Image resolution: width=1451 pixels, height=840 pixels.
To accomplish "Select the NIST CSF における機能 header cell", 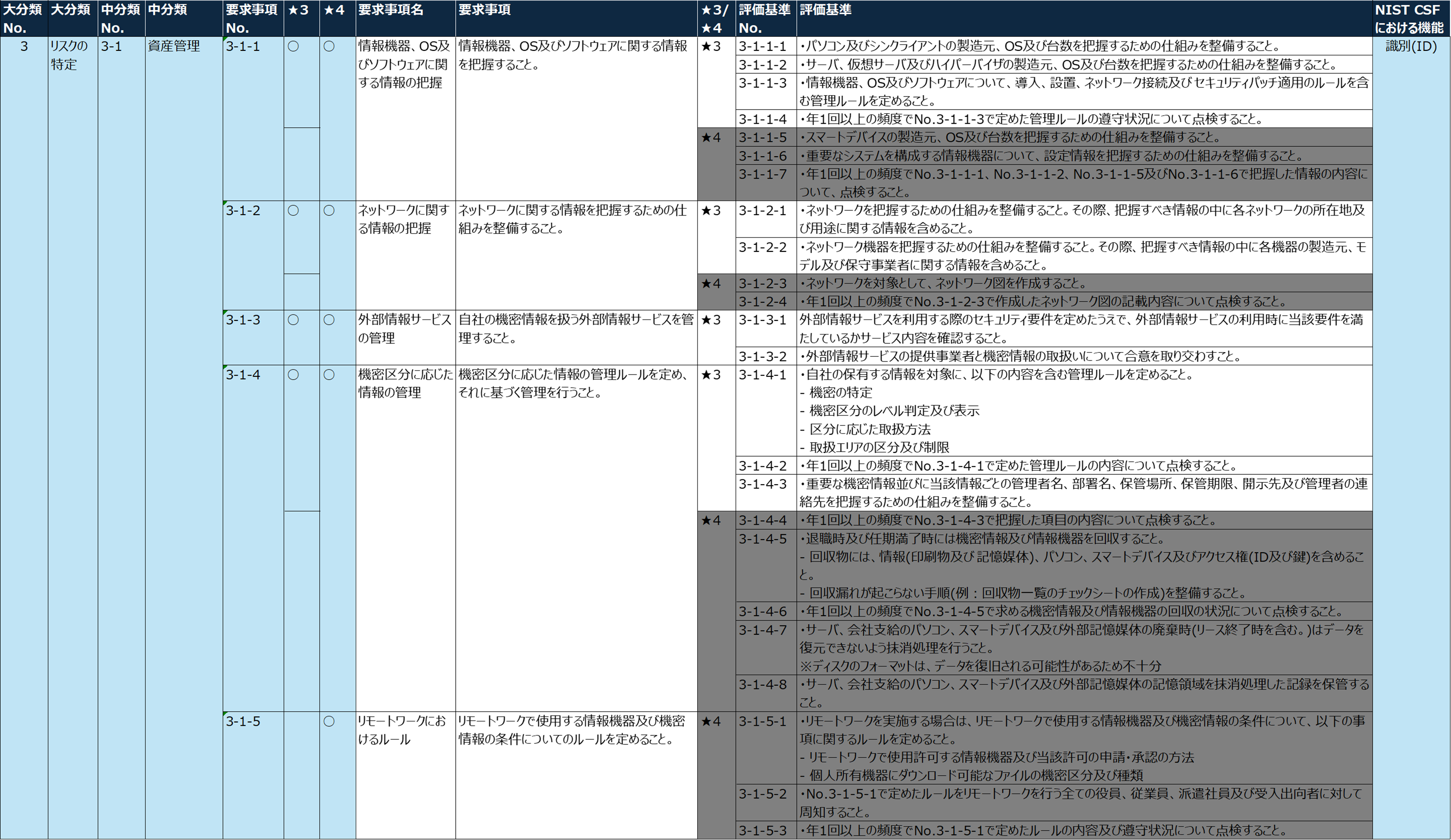I will [x=1411, y=19].
